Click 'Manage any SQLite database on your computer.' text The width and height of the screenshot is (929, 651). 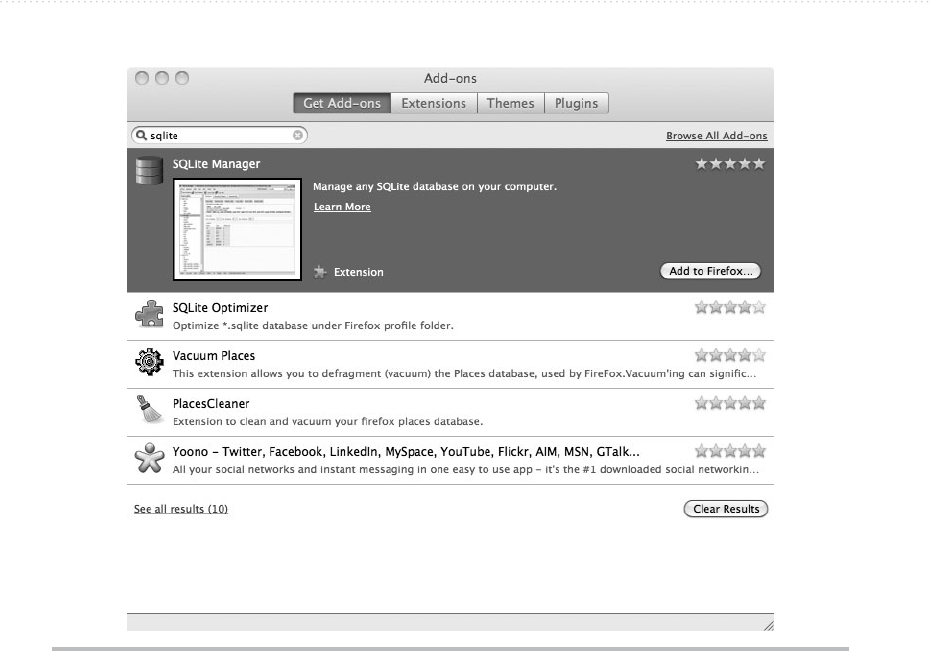pyautogui.click(x=435, y=186)
